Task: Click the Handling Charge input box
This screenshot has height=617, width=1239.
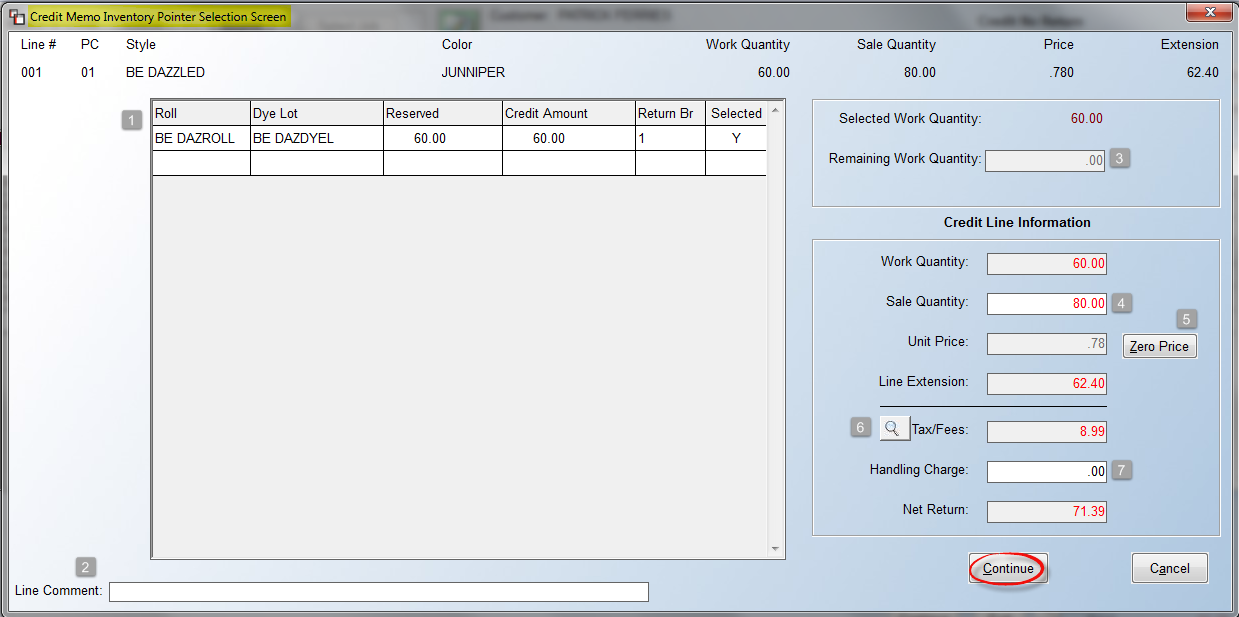Action: coord(1046,470)
